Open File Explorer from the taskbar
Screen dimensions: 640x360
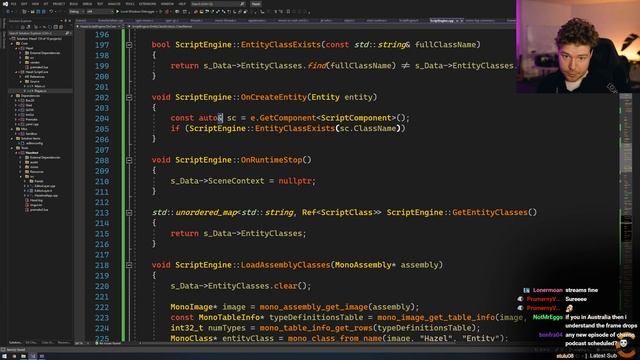(x=23, y=356)
